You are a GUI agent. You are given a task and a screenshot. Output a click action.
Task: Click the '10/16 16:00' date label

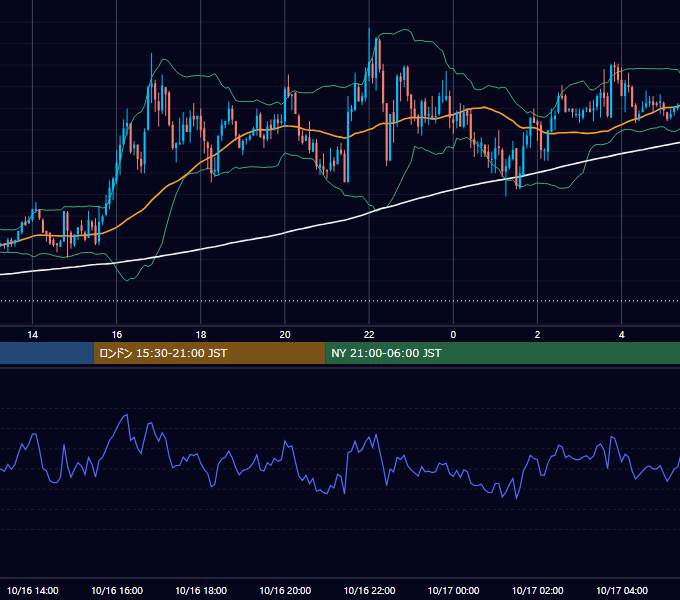point(117,590)
